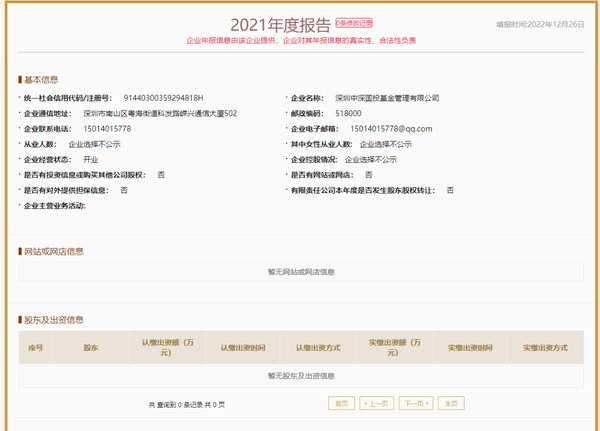Click the 股东 column header

point(91,348)
